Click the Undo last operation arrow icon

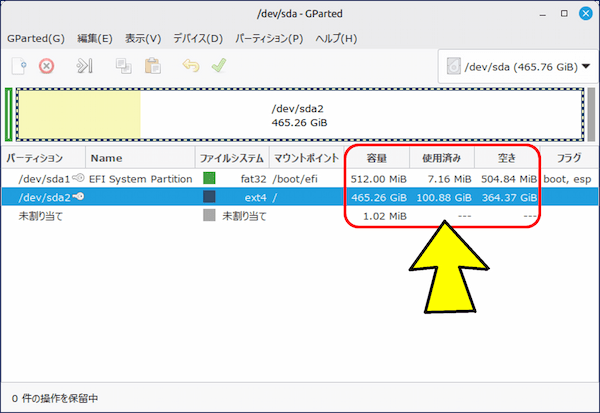coord(191,67)
